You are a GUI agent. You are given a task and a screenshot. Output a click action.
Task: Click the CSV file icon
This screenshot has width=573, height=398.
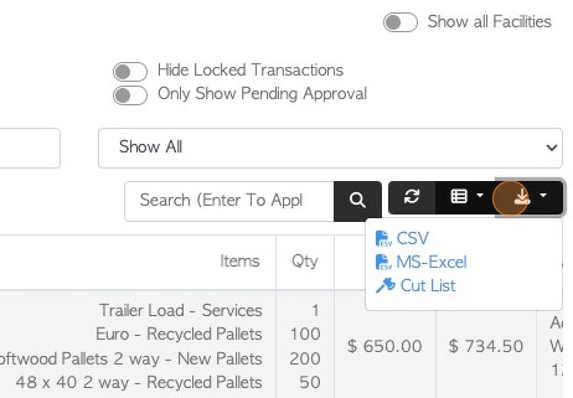[x=383, y=239]
